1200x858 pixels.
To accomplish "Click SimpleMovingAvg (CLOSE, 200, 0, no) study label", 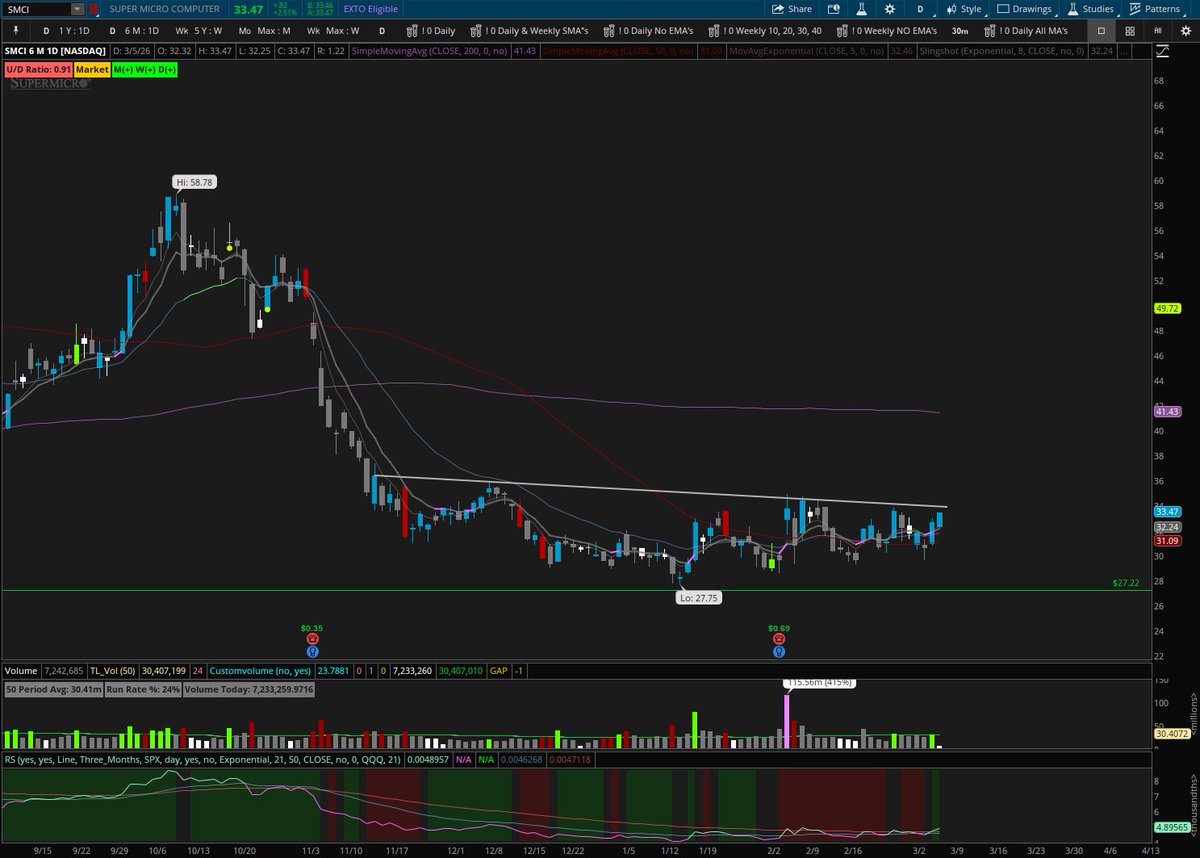I will point(430,50).
